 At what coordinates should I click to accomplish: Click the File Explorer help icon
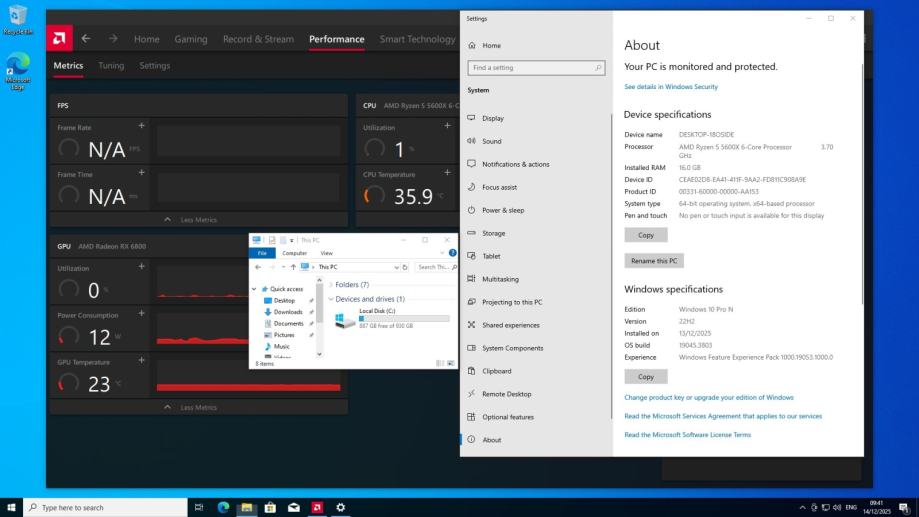[x=452, y=253]
